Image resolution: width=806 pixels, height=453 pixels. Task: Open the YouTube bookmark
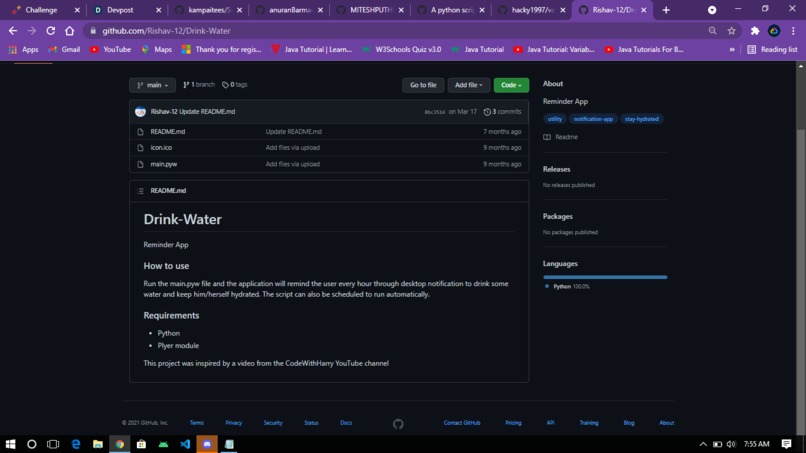tap(111, 49)
